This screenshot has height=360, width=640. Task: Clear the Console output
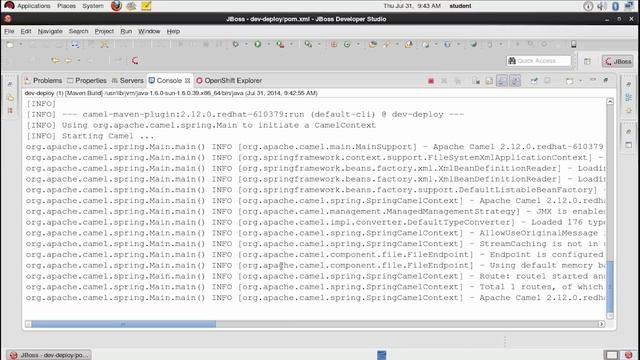pos(476,81)
